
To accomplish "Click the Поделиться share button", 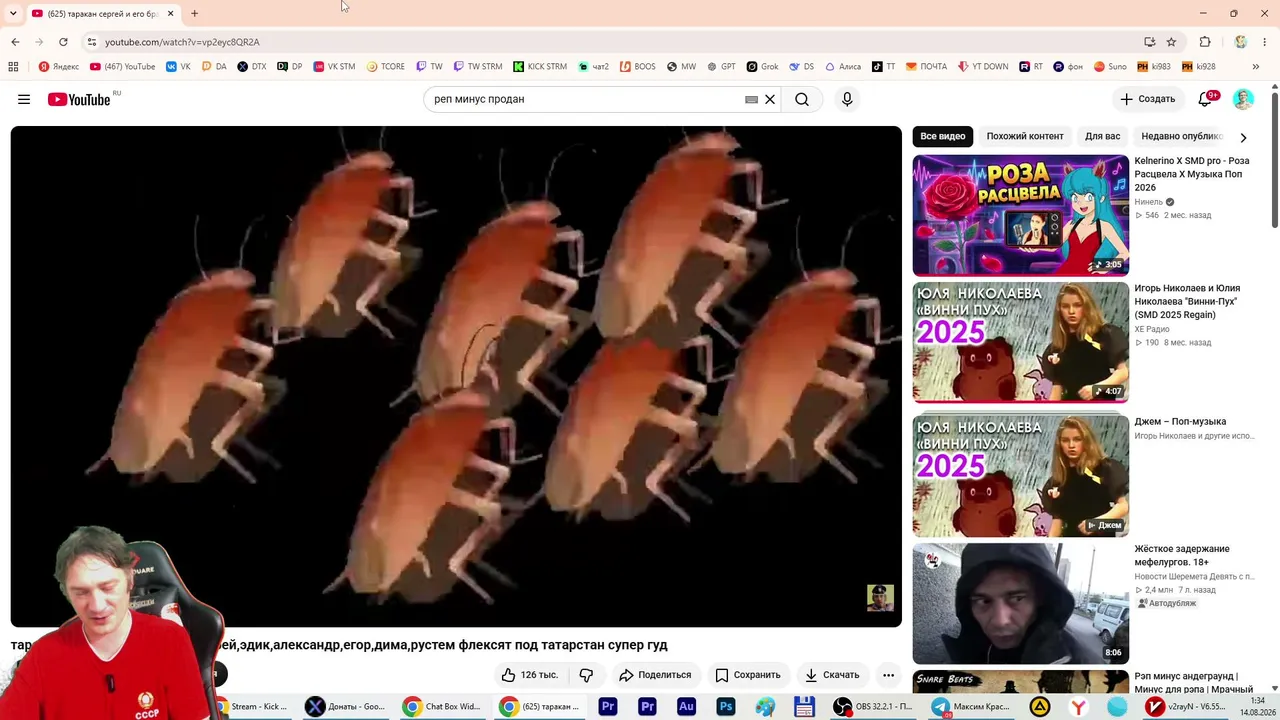I will (x=655, y=675).
